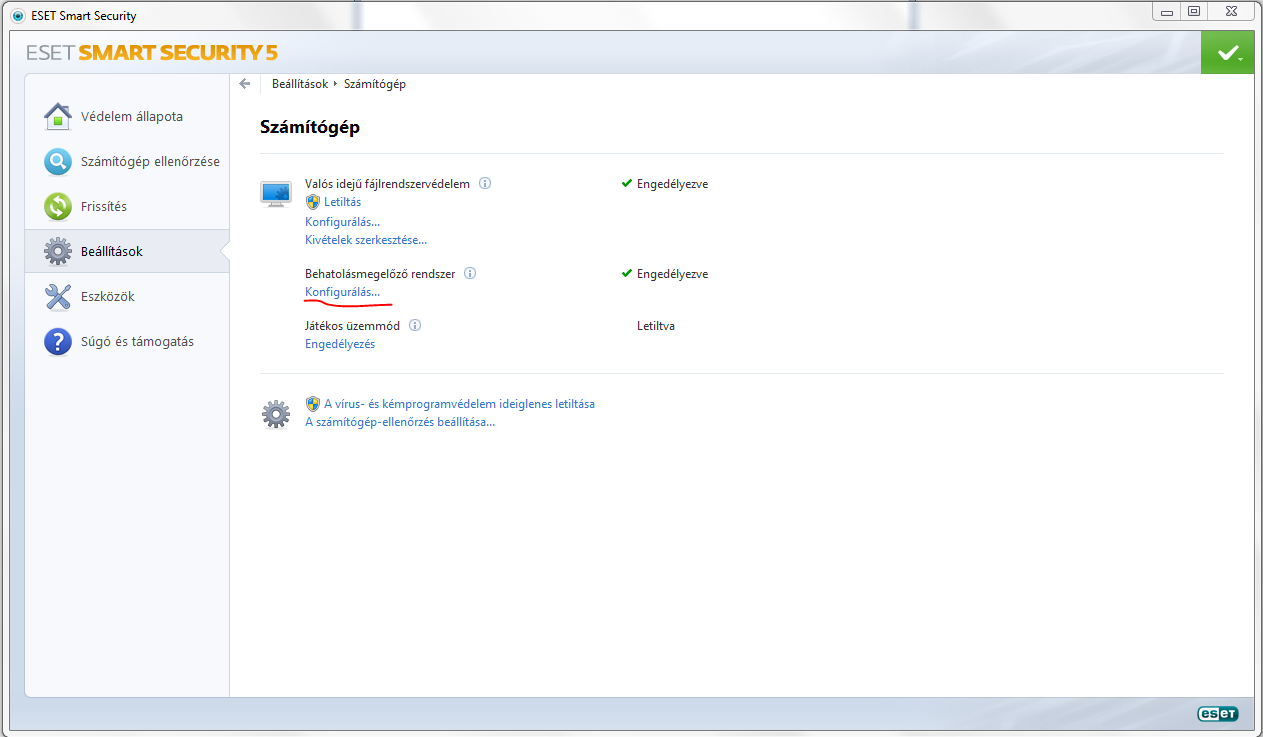
Task: Open Eszközök in the sidebar
Action: pyautogui.click(x=127, y=296)
